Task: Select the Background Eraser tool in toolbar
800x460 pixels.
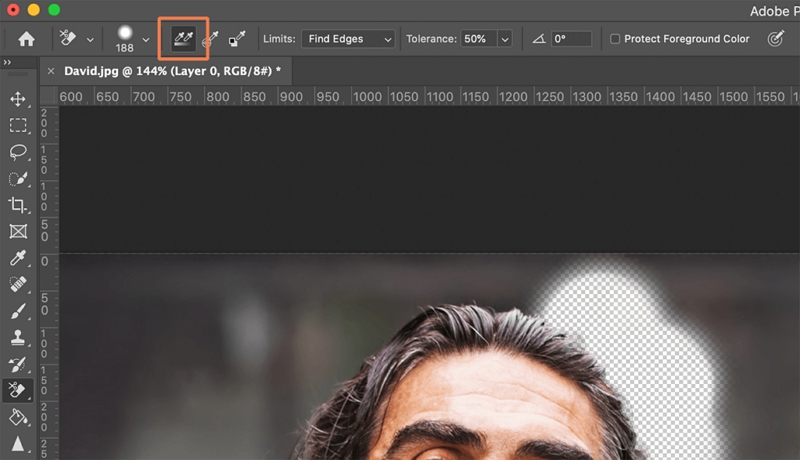Action: (x=17, y=390)
